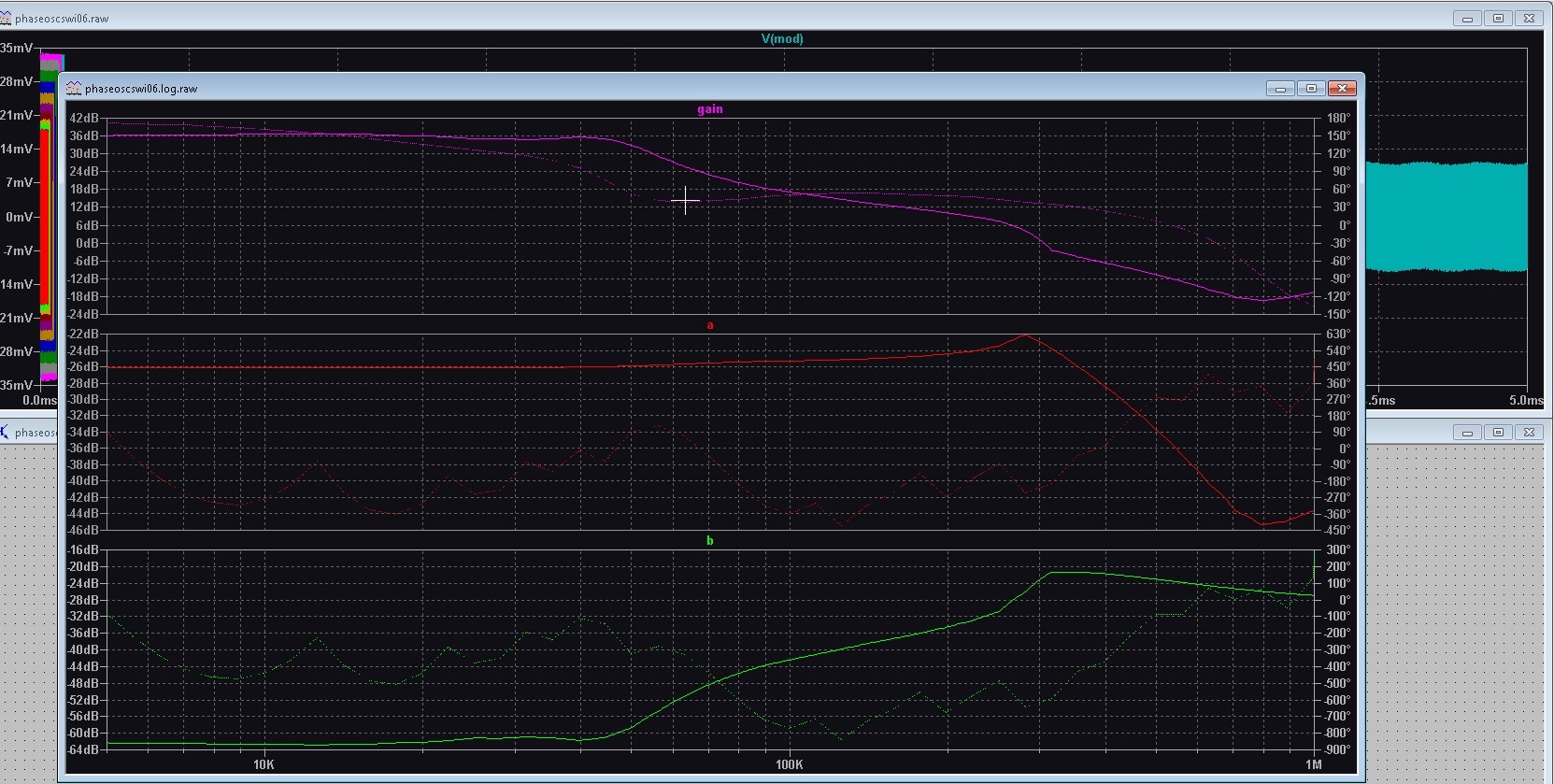Click the red "a" trace label
Screen dimensions: 1554x784
click(710, 325)
